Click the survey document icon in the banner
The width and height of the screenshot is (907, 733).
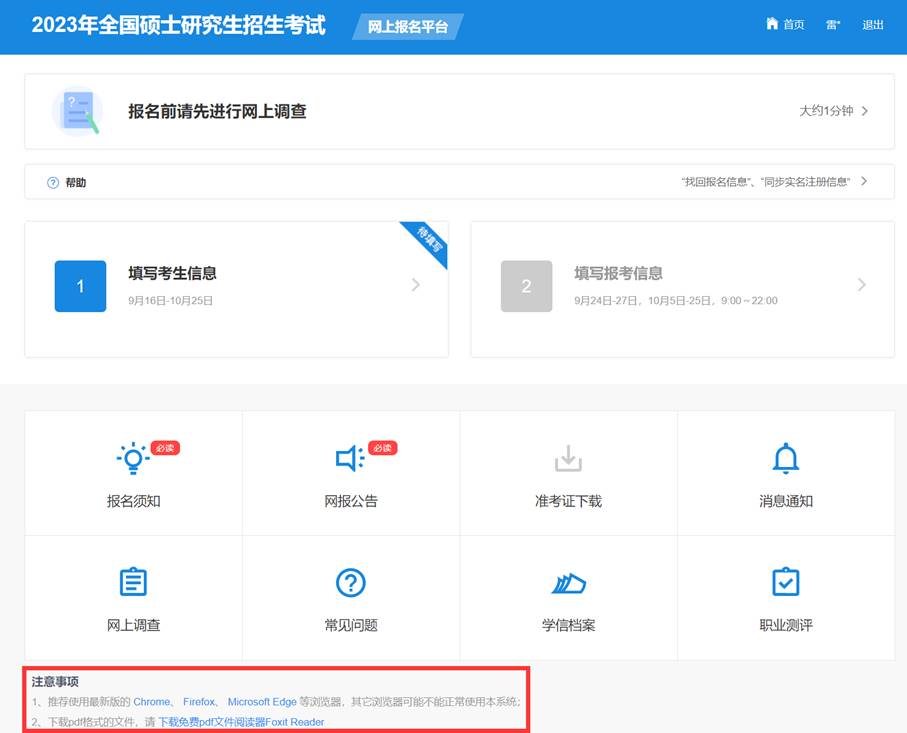[78, 111]
